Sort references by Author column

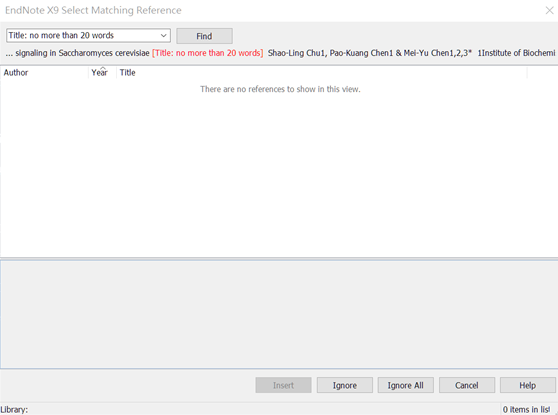44,73
